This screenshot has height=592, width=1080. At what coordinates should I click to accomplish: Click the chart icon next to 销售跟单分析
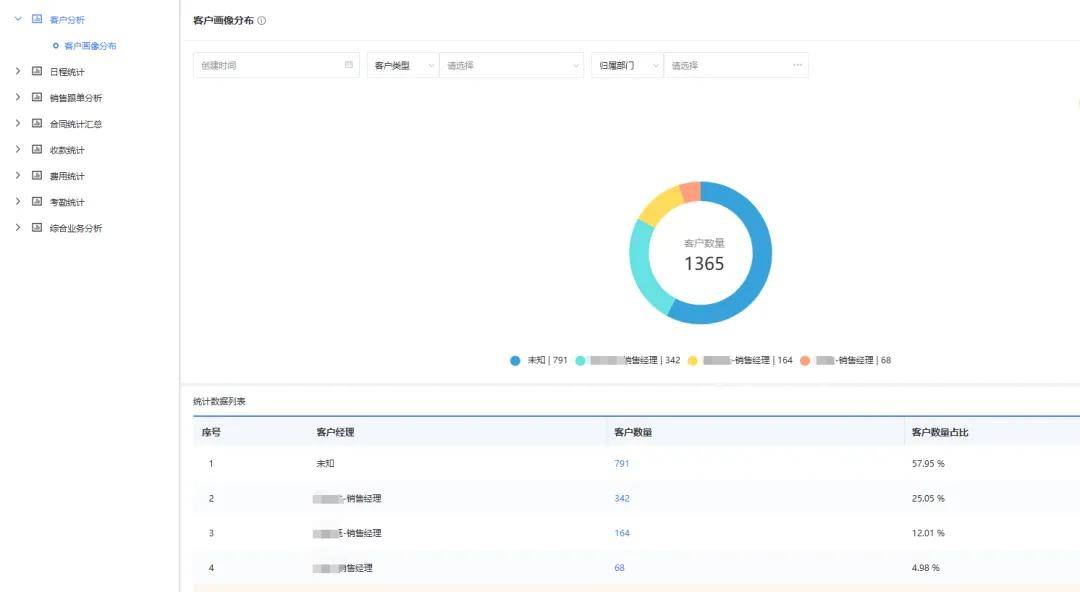[x=37, y=98]
